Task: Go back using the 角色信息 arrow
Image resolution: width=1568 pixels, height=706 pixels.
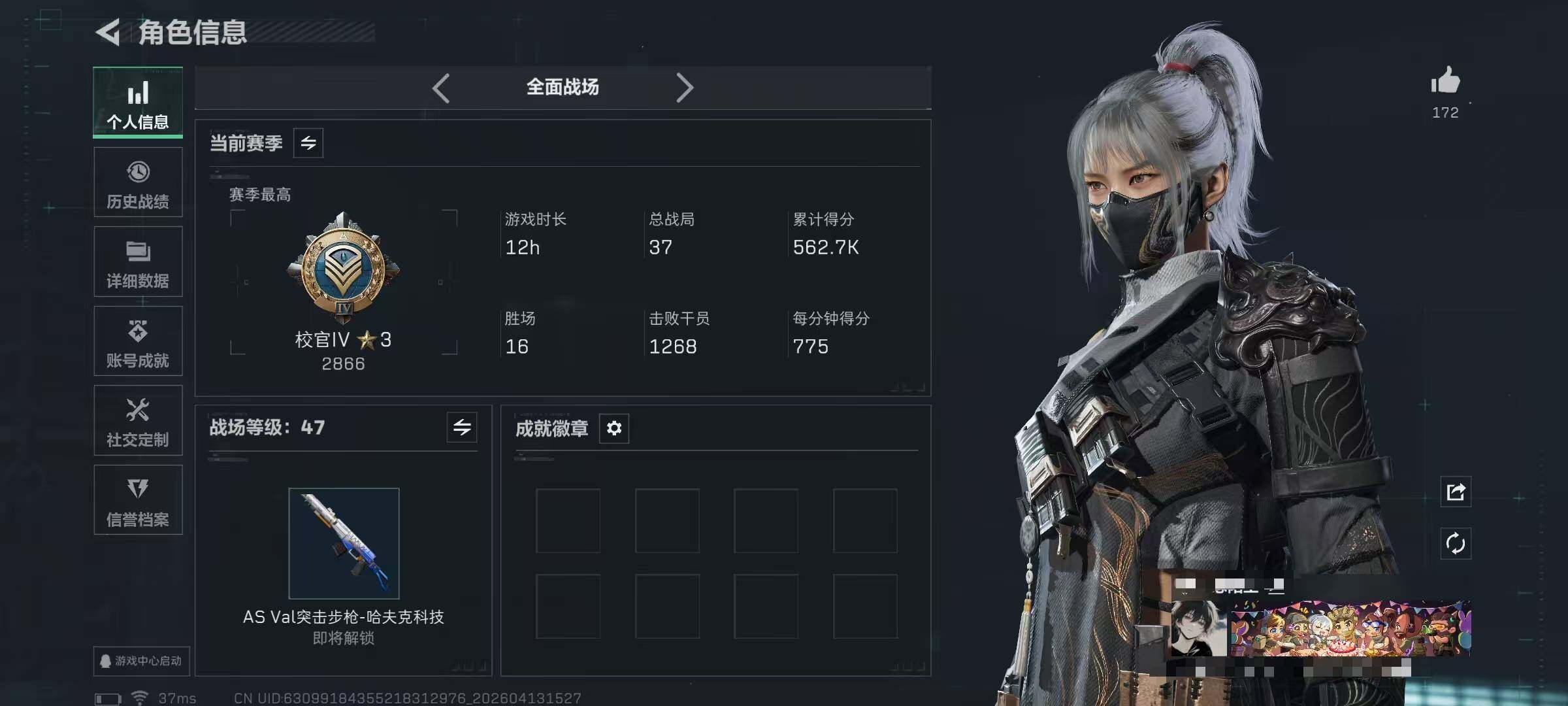Action: coord(108,33)
